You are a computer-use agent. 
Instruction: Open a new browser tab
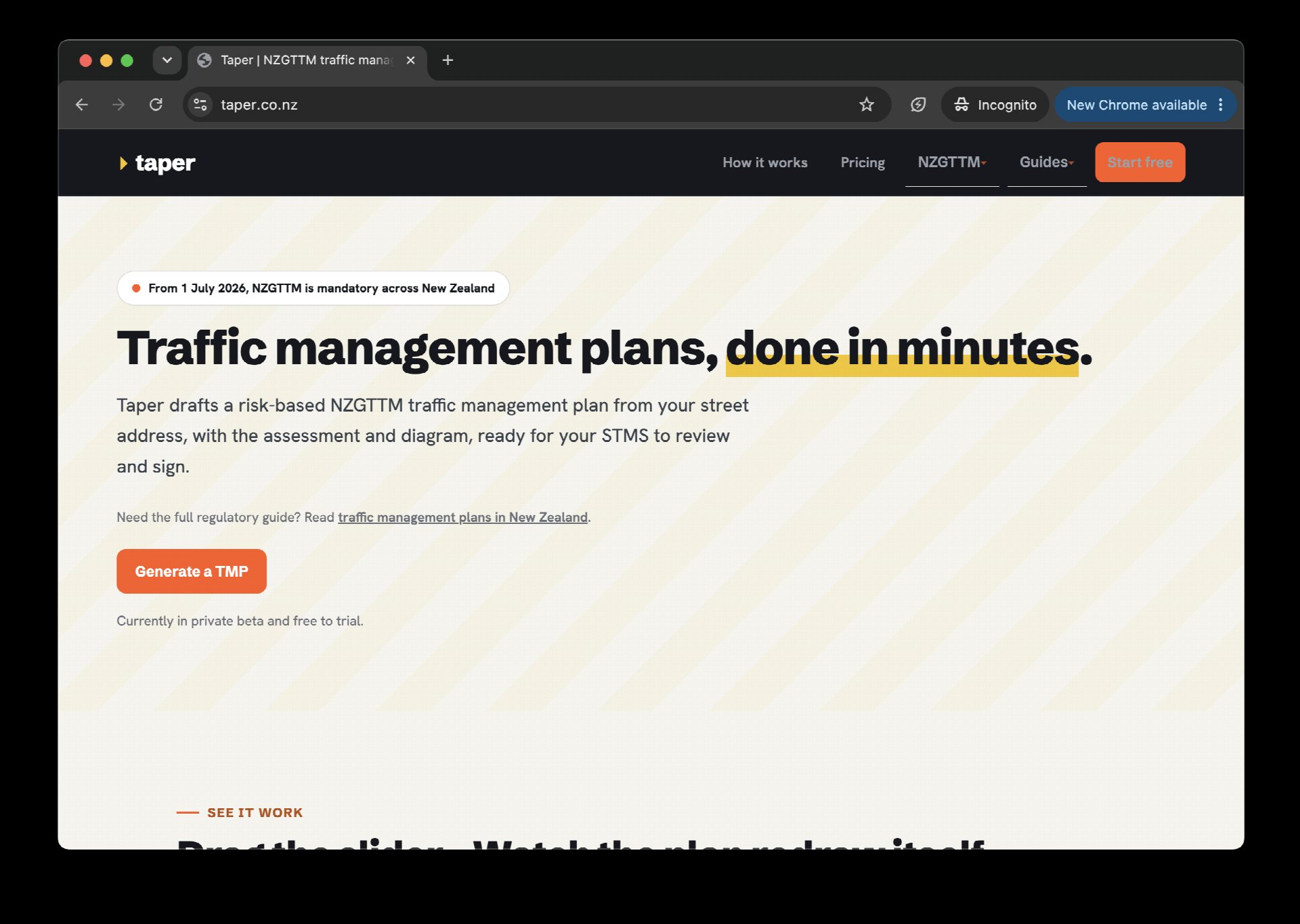[448, 60]
